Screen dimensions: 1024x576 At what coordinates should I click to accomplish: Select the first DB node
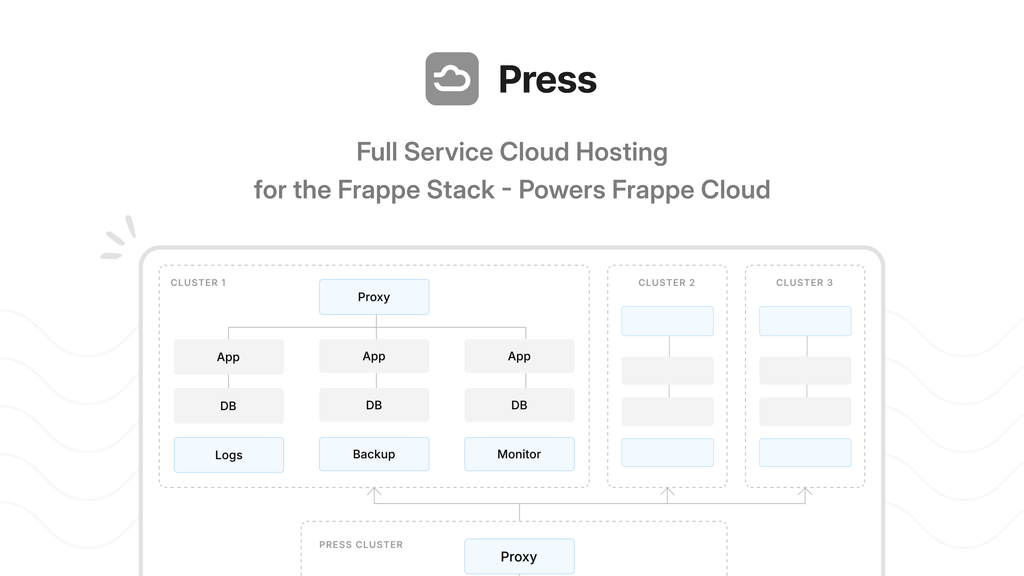pos(228,405)
